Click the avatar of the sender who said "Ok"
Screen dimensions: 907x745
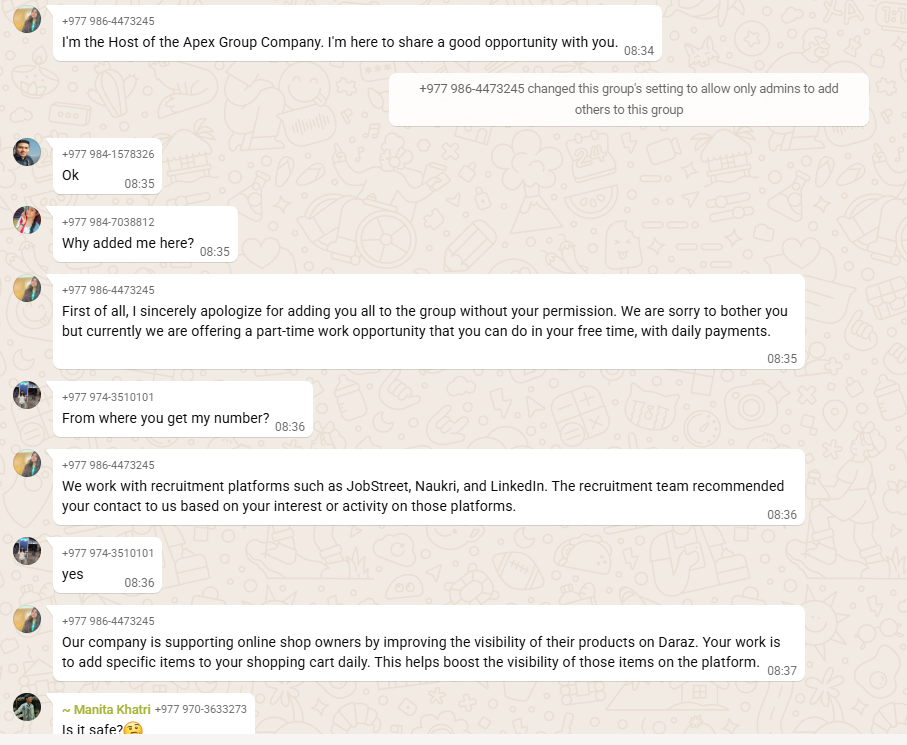[27, 152]
